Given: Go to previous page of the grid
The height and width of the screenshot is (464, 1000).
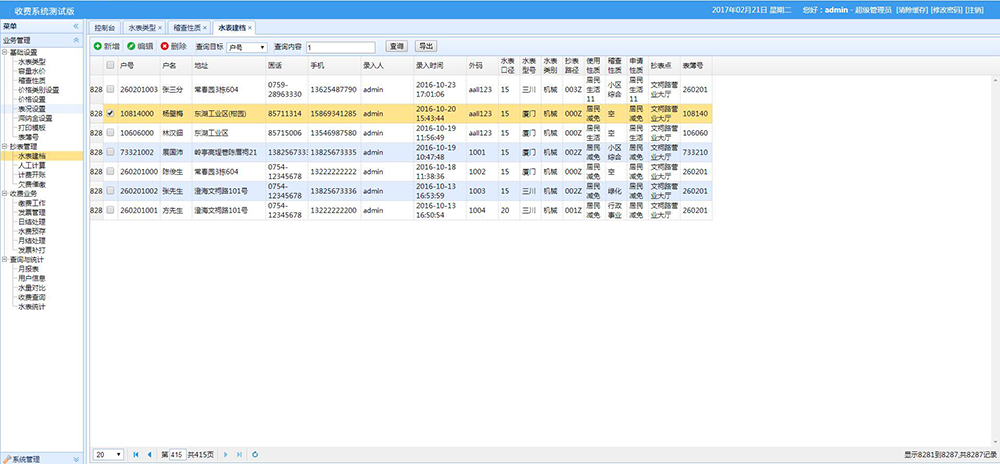Looking at the screenshot, I should tap(149, 454).
